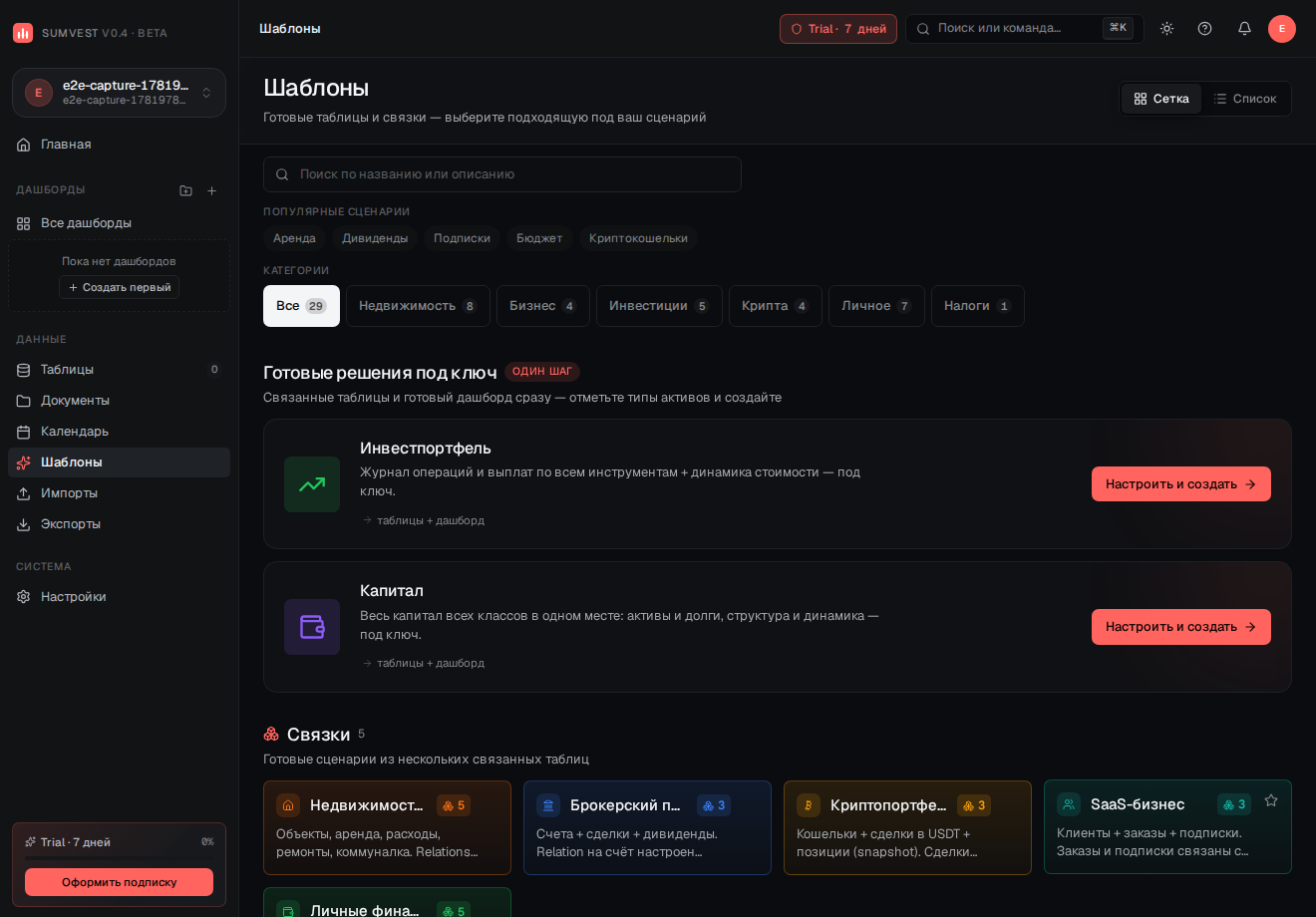Filter by Недвижимость category

418,306
